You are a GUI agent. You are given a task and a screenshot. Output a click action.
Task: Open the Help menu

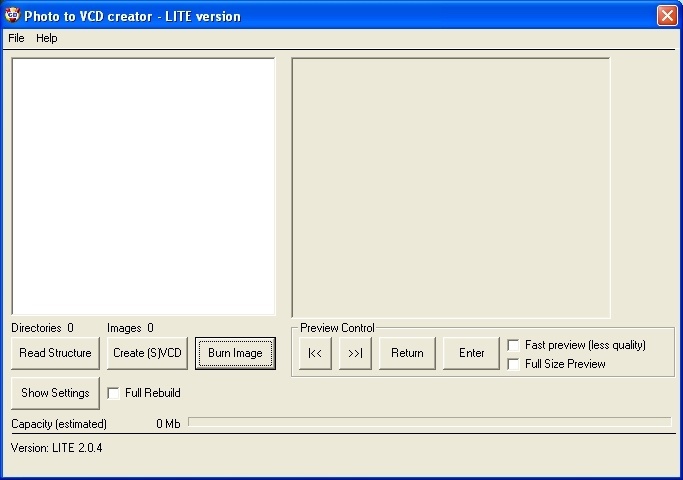47,38
